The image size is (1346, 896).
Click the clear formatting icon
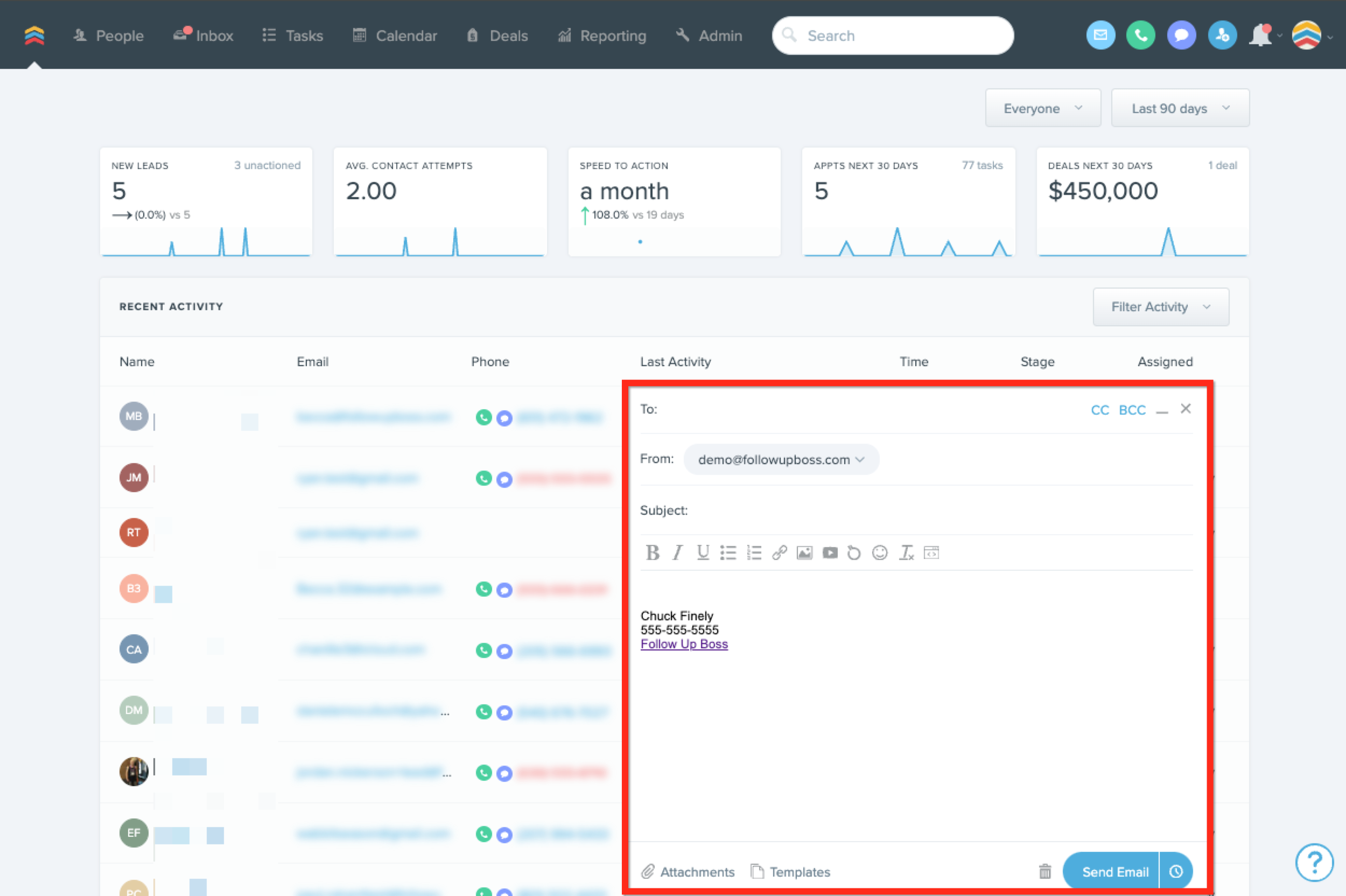(906, 552)
